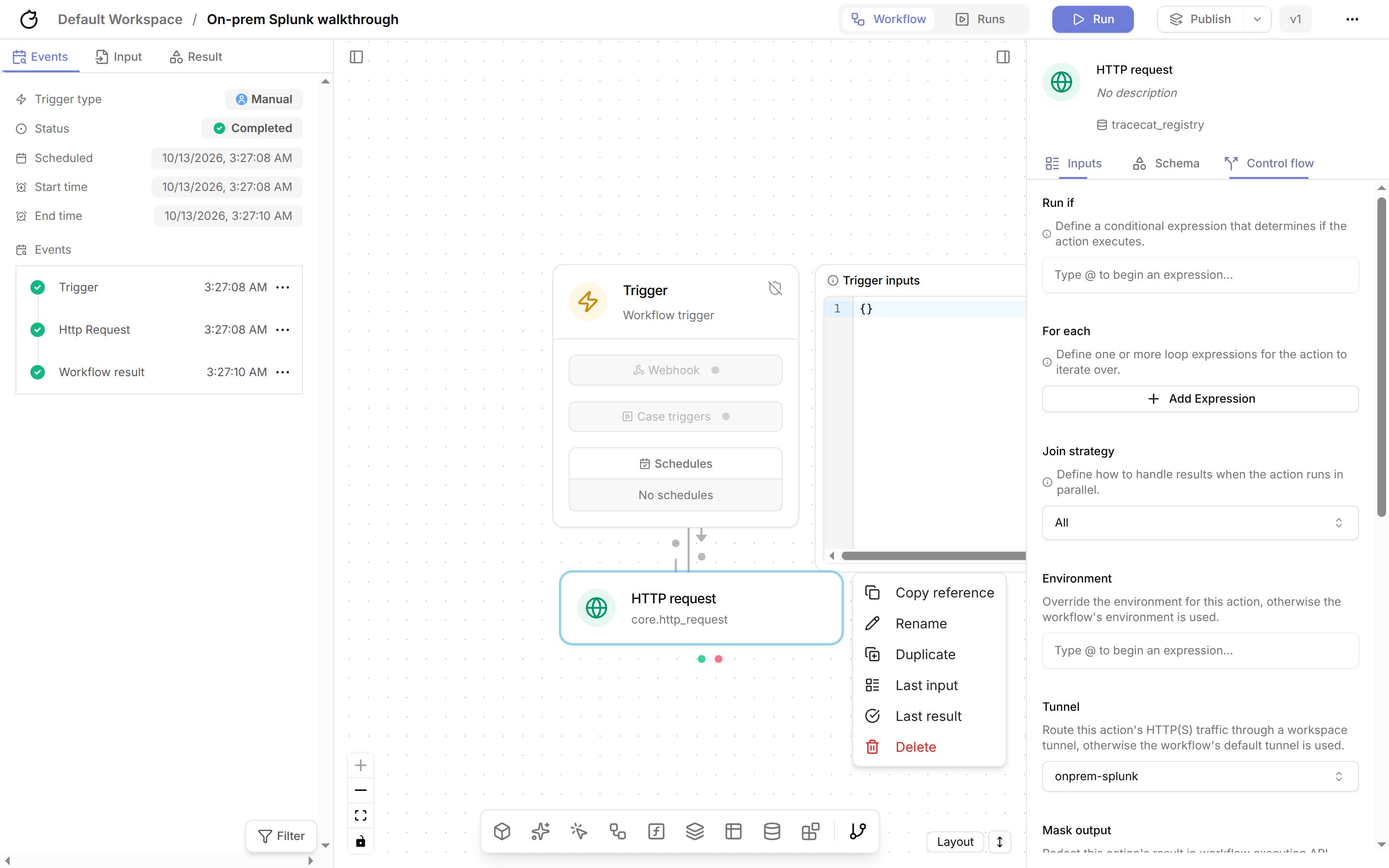Viewport: 1389px width, 868px height.
Task: Click the workflow nodes icon in bottom toolbar
Action: click(x=618, y=831)
